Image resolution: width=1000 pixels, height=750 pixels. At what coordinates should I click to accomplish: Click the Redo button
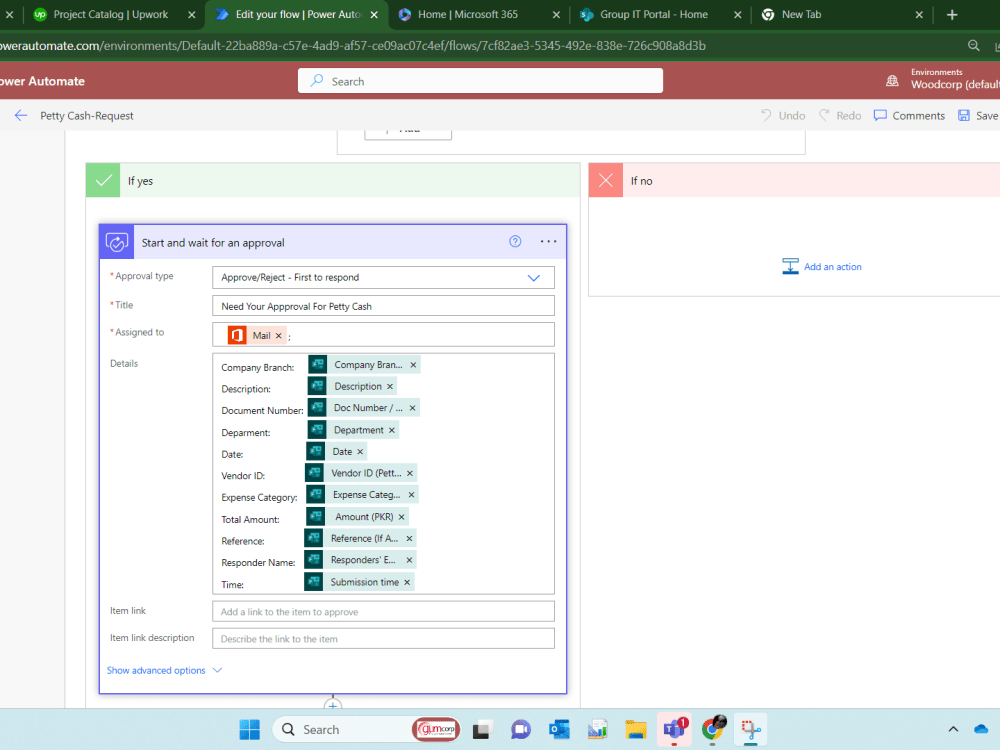click(x=840, y=115)
